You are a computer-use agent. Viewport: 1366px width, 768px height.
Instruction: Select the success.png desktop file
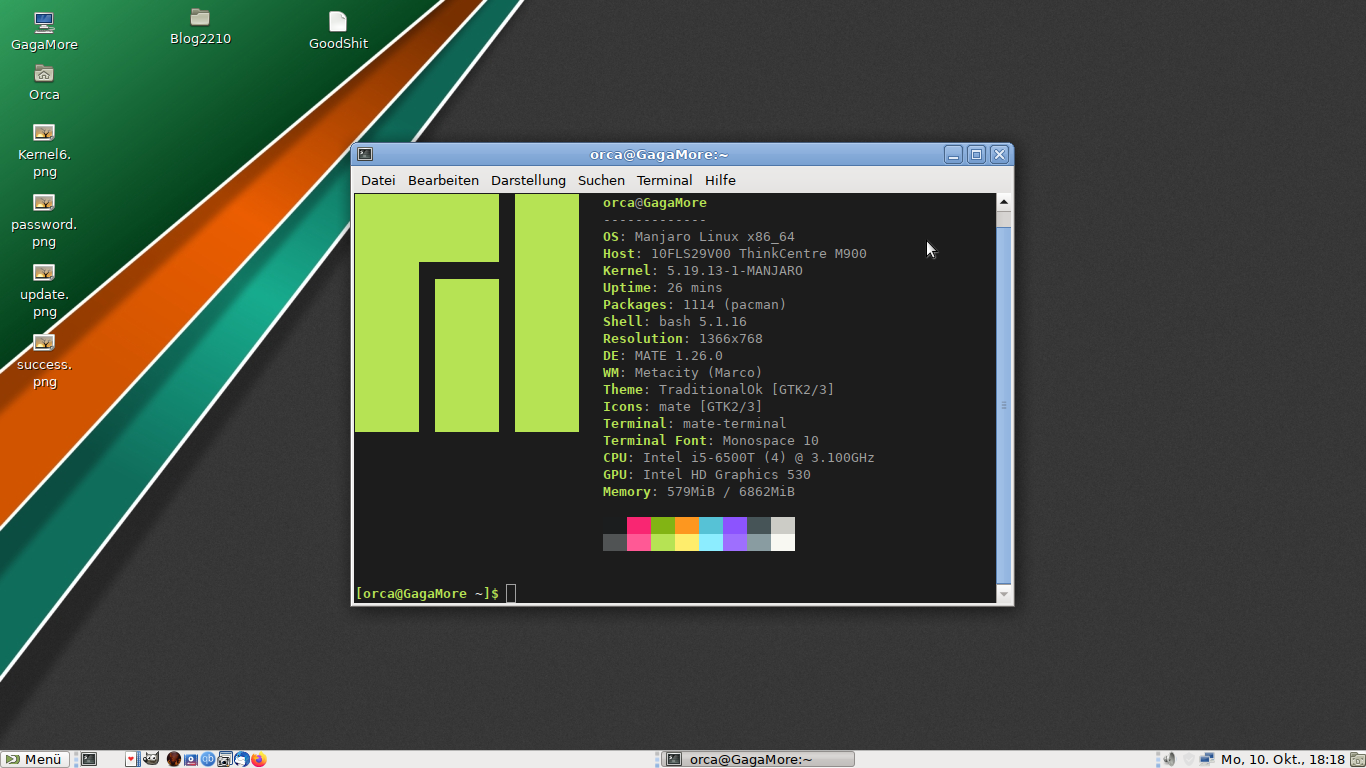pyautogui.click(x=44, y=361)
